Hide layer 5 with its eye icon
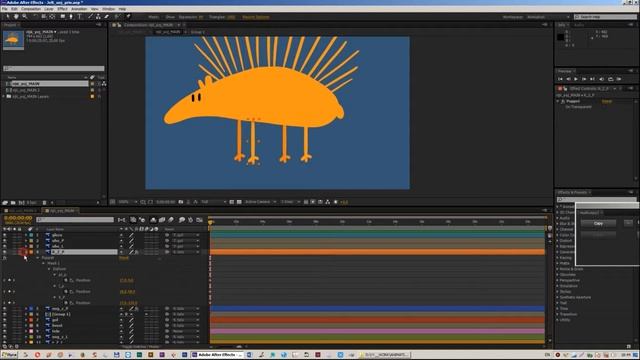The width and height of the screenshot is (640, 360). coord(4,309)
